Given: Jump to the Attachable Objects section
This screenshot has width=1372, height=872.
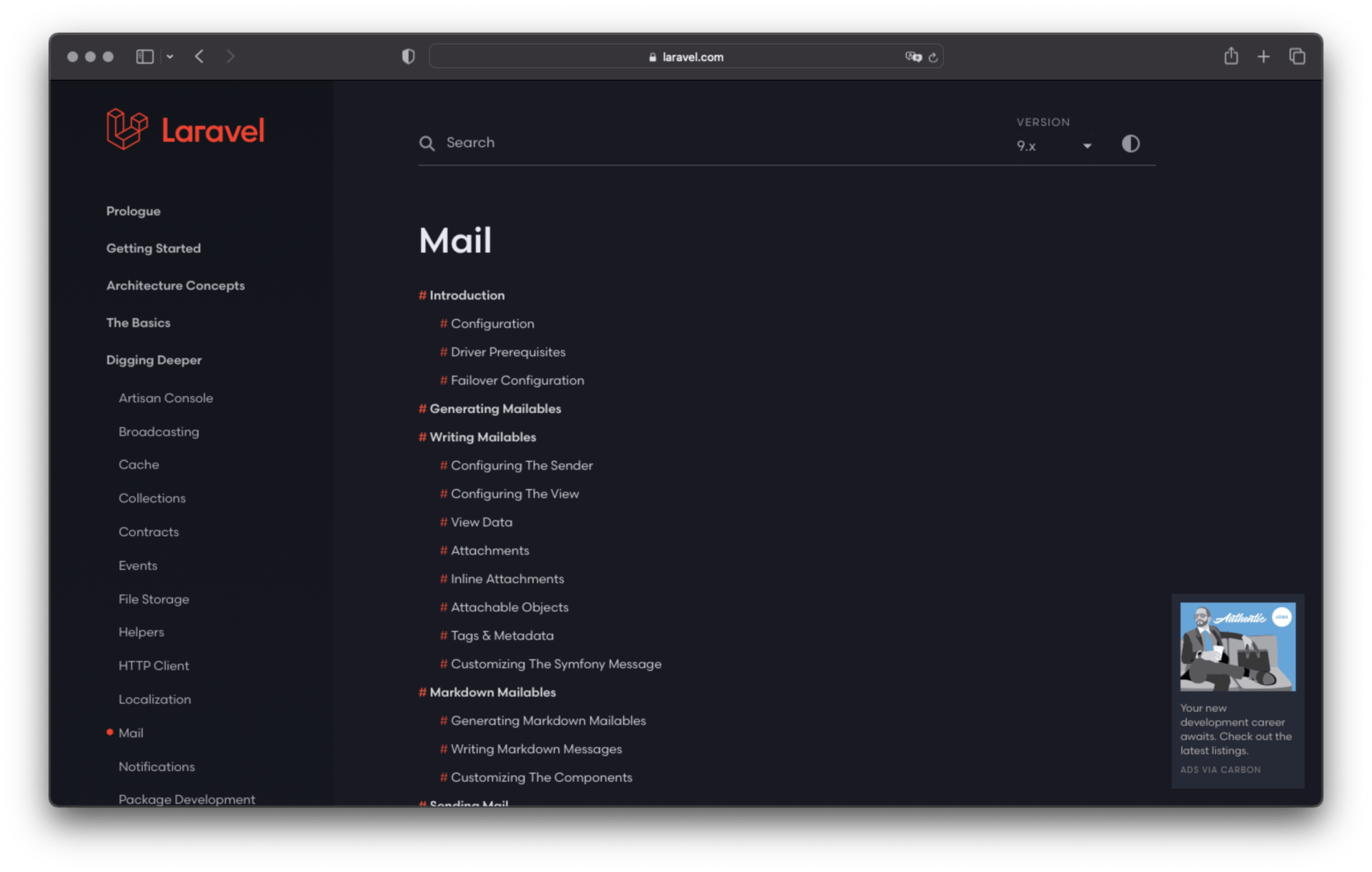Looking at the screenshot, I should click(x=509, y=607).
